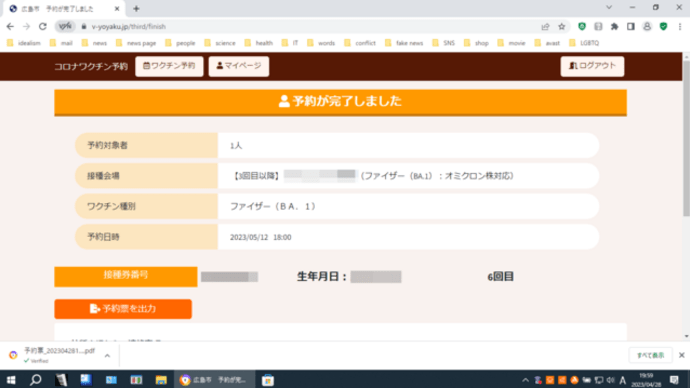The image size is (690, 388).
Task: Click the コロナワクチン予約 site title
Action: 91,66
